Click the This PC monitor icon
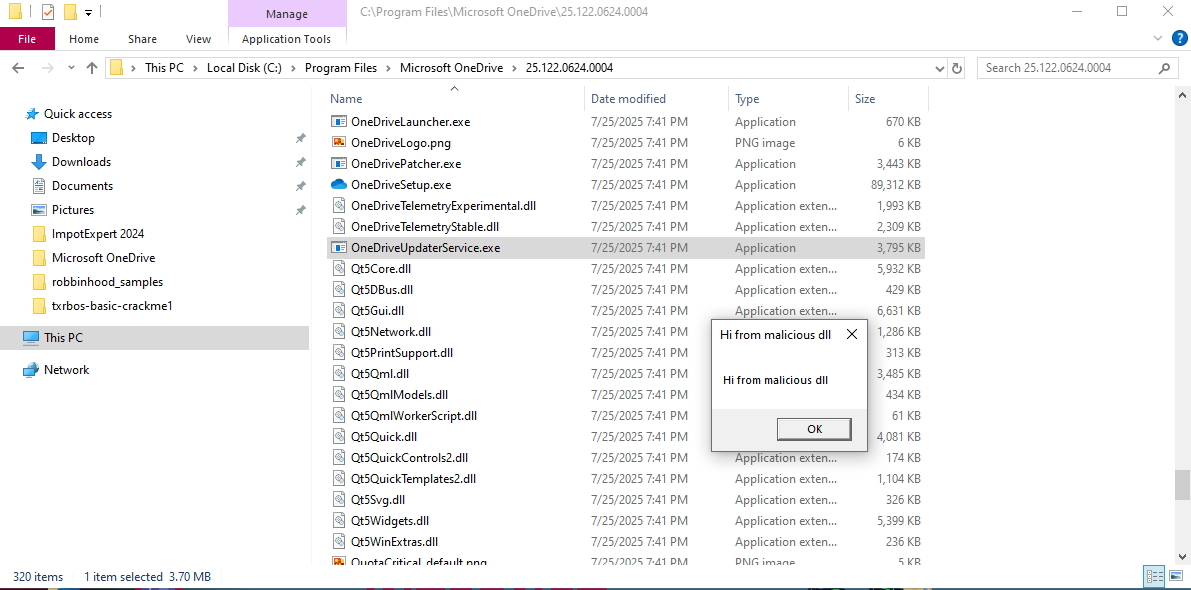The image size is (1191, 590). tap(31, 338)
